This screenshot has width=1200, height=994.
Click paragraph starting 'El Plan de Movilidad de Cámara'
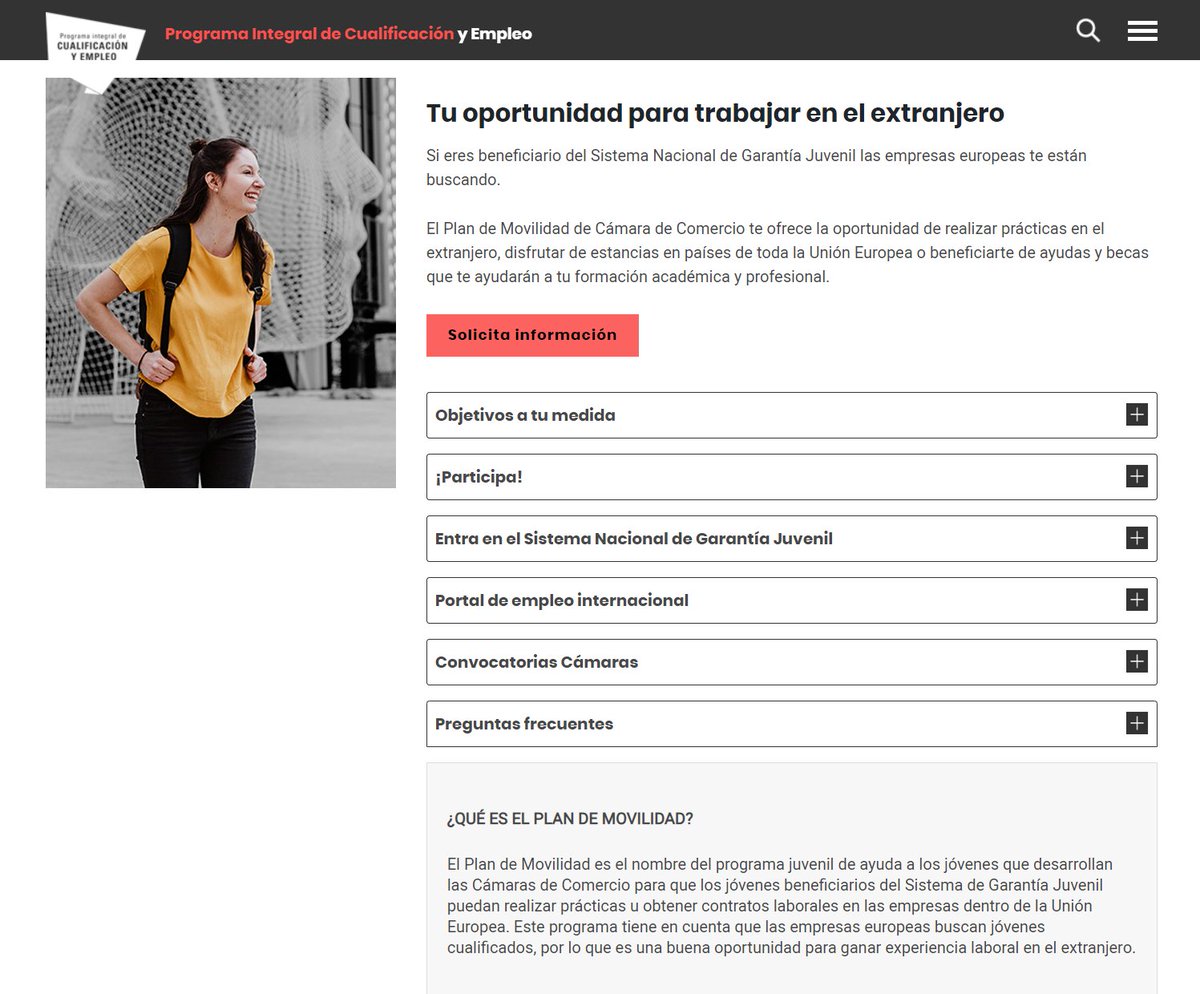coord(787,253)
